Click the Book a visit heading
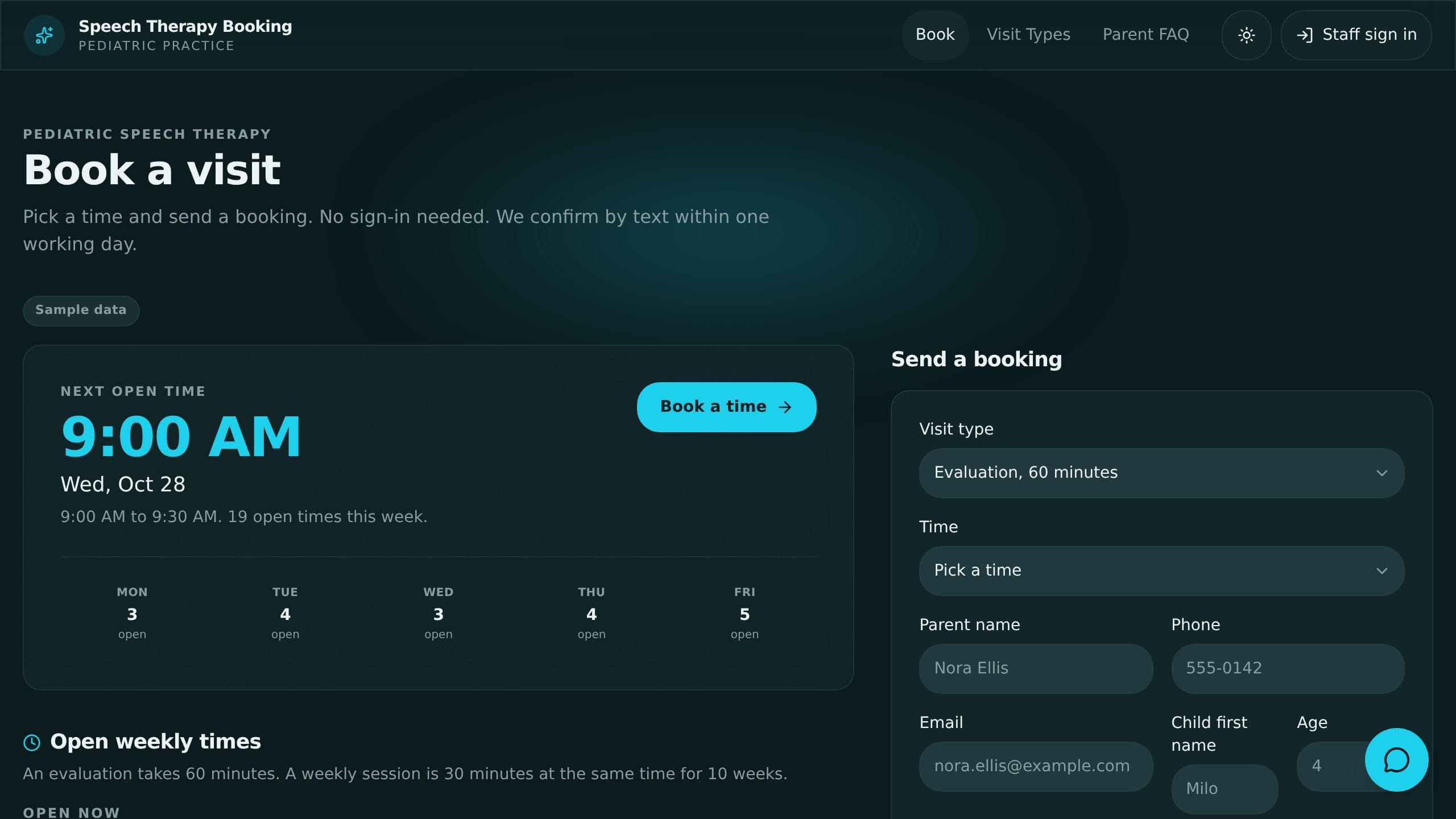The height and width of the screenshot is (819, 1456). pyautogui.click(x=152, y=169)
